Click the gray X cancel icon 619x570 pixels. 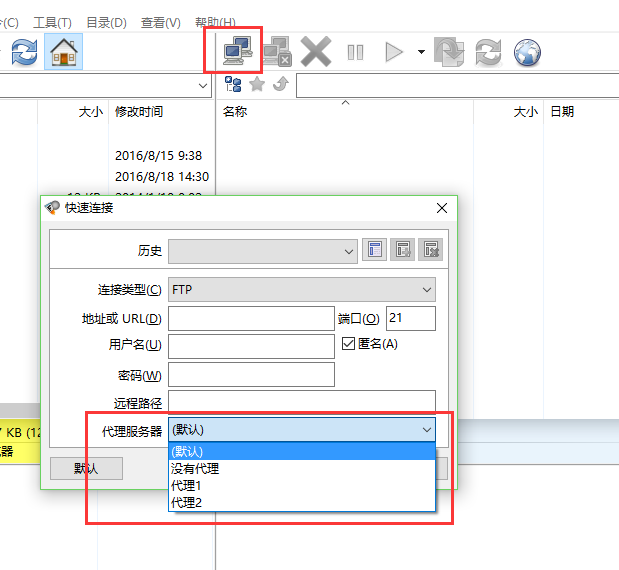click(x=316, y=52)
